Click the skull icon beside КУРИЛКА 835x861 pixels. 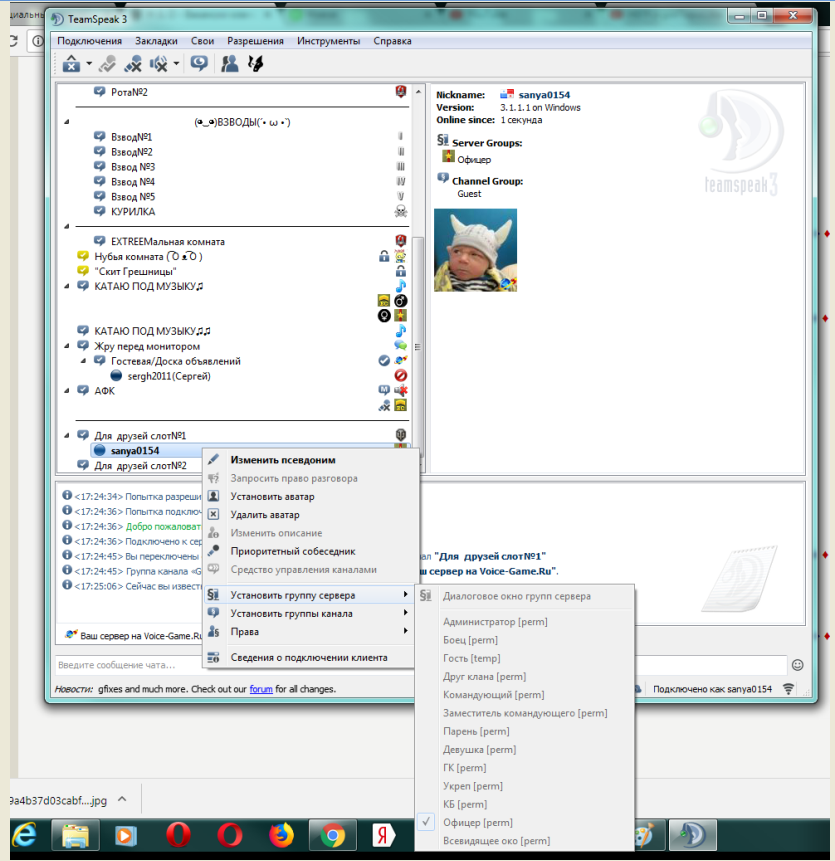point(401,211)
